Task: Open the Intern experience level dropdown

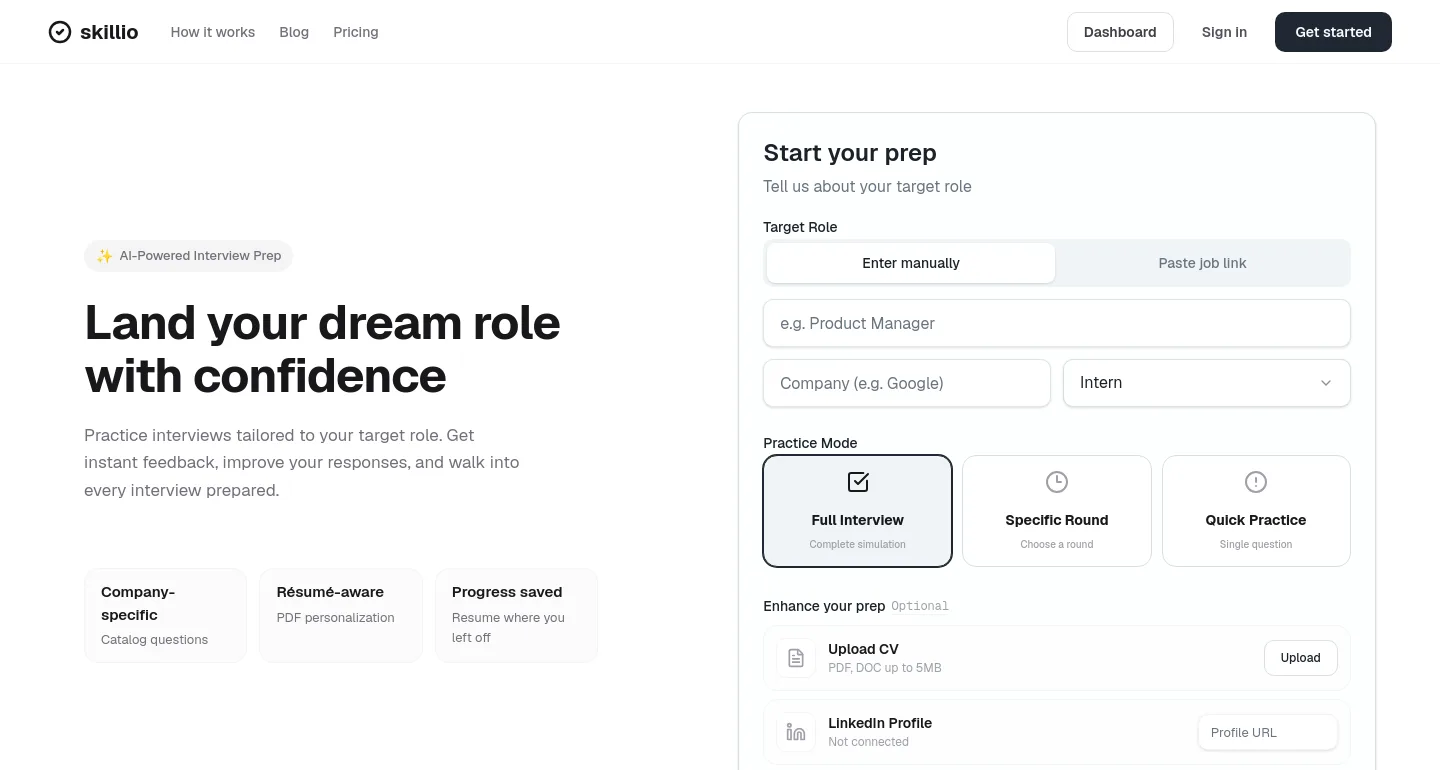Action: click(x=1207, y=383)
